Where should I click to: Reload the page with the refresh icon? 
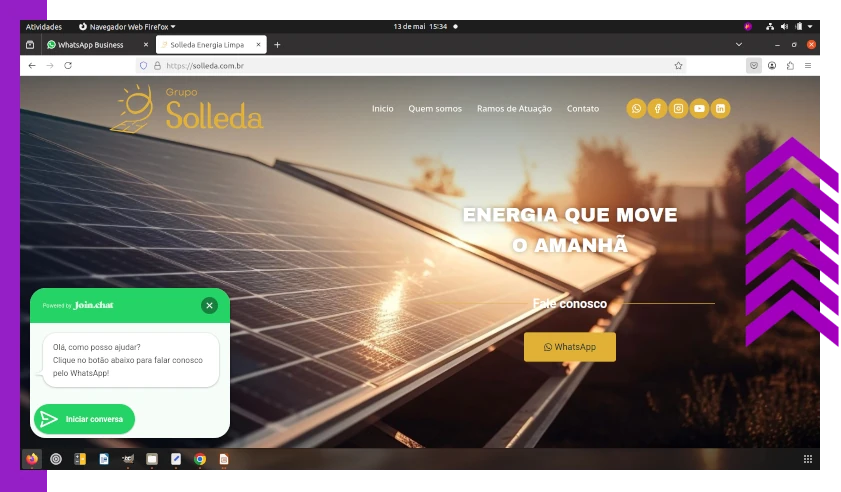coord(68,65)
